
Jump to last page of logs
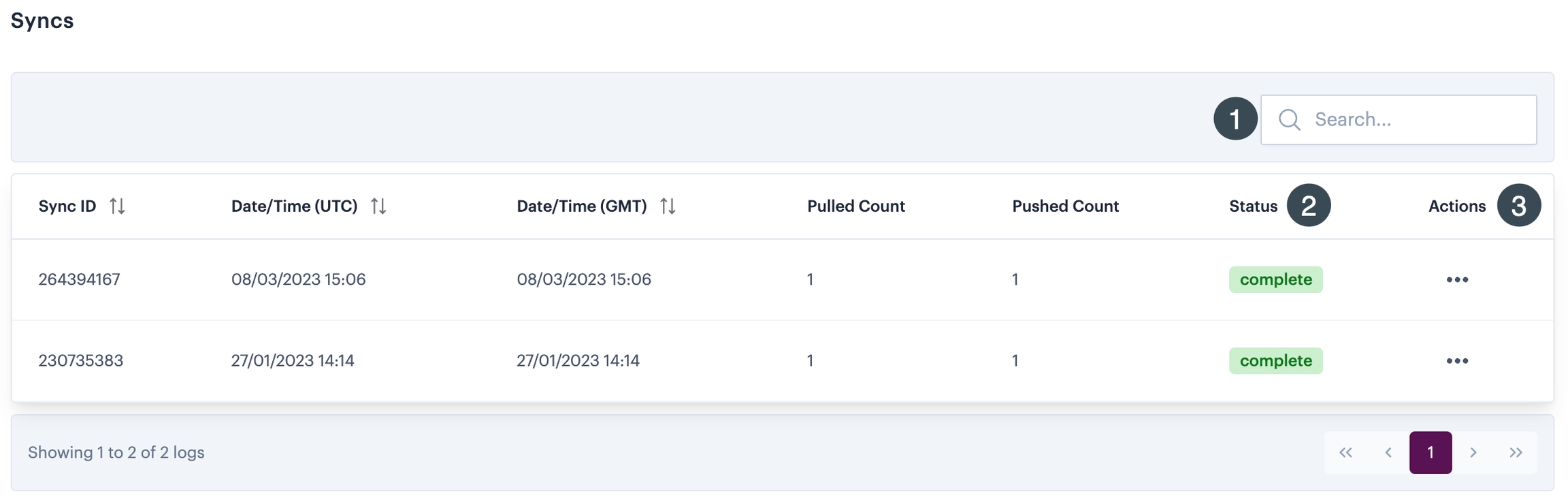point(1516,452)
